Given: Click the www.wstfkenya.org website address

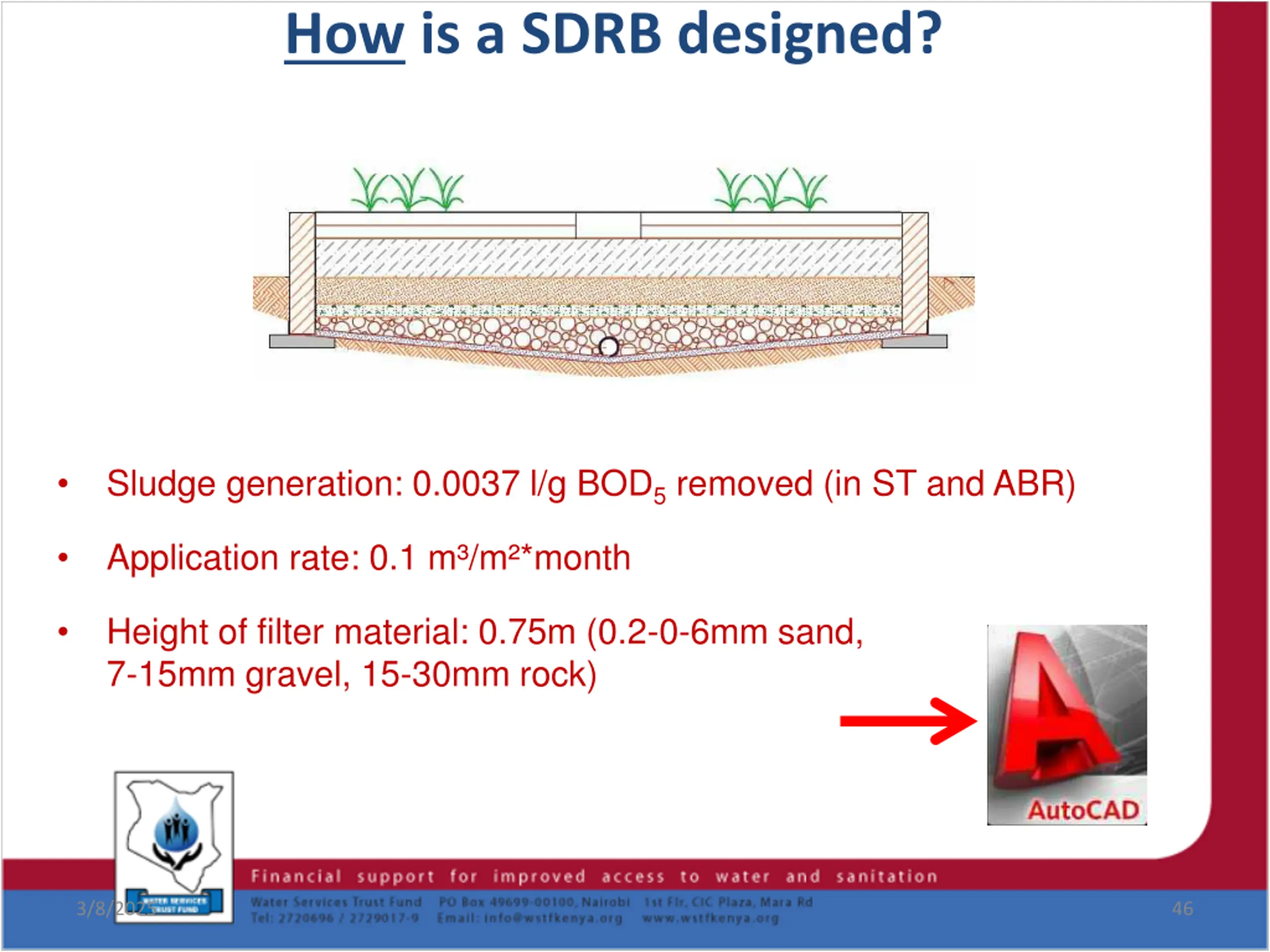Looking at the screenshot, I should [710, 918].
